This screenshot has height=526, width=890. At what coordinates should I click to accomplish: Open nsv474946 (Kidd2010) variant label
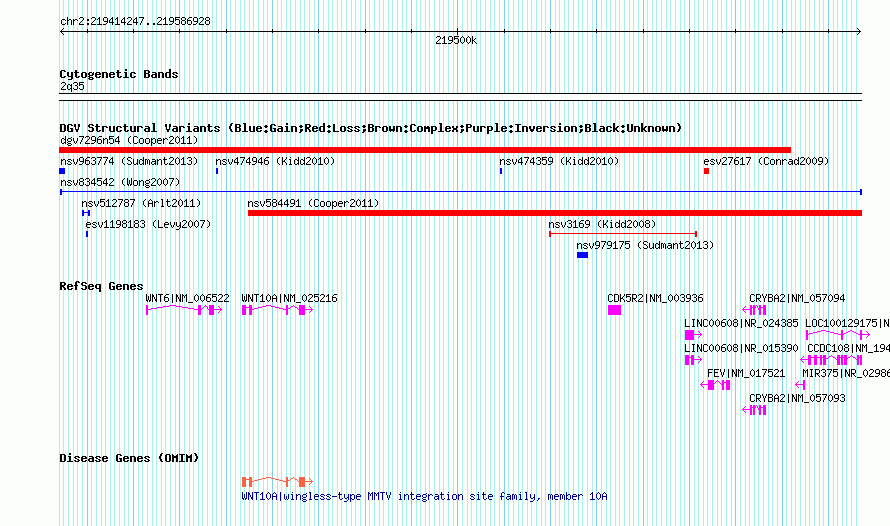point(275,161)
